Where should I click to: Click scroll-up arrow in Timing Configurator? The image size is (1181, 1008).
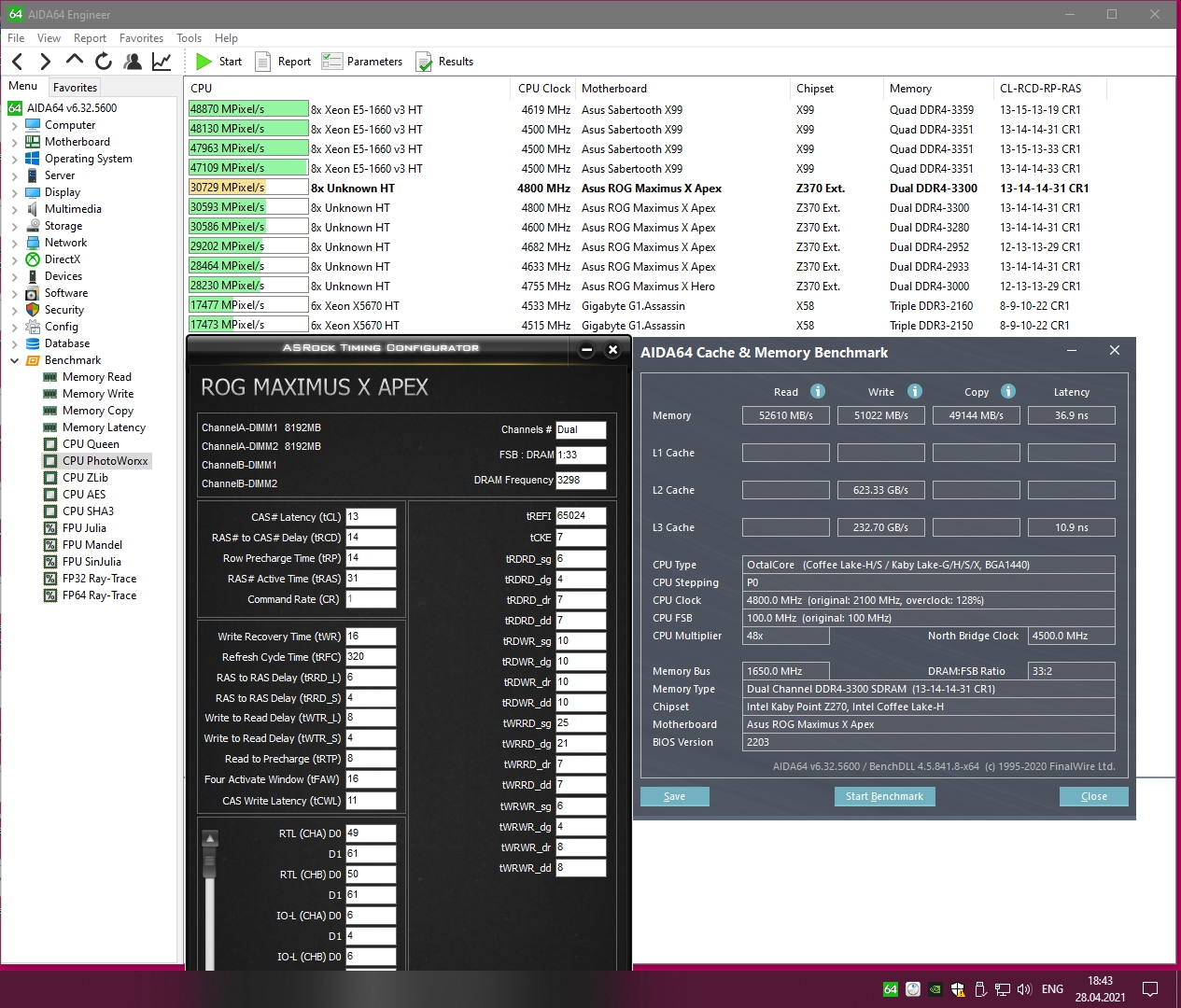[x=210, y=838]
